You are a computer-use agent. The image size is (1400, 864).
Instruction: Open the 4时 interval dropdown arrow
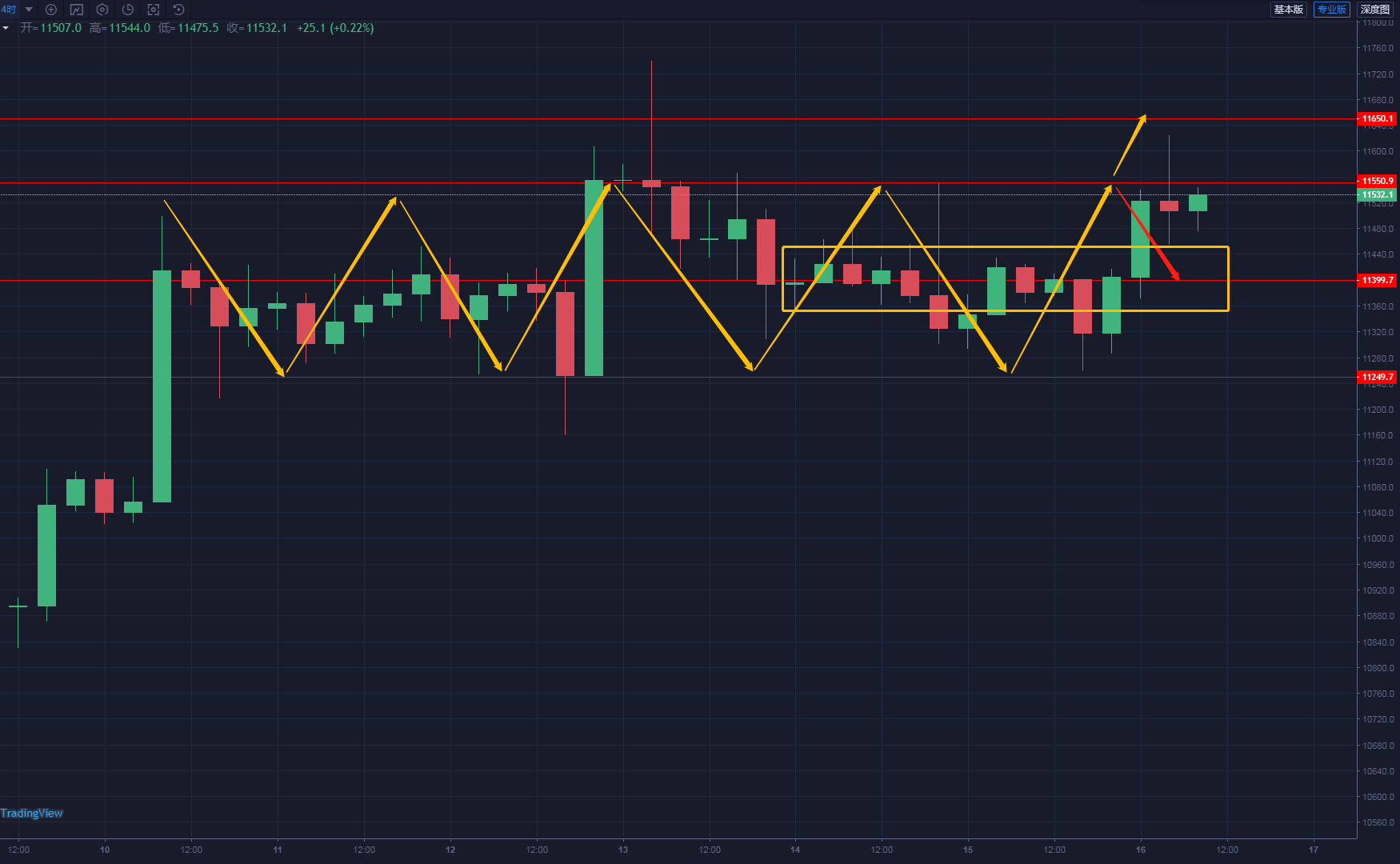29,10
